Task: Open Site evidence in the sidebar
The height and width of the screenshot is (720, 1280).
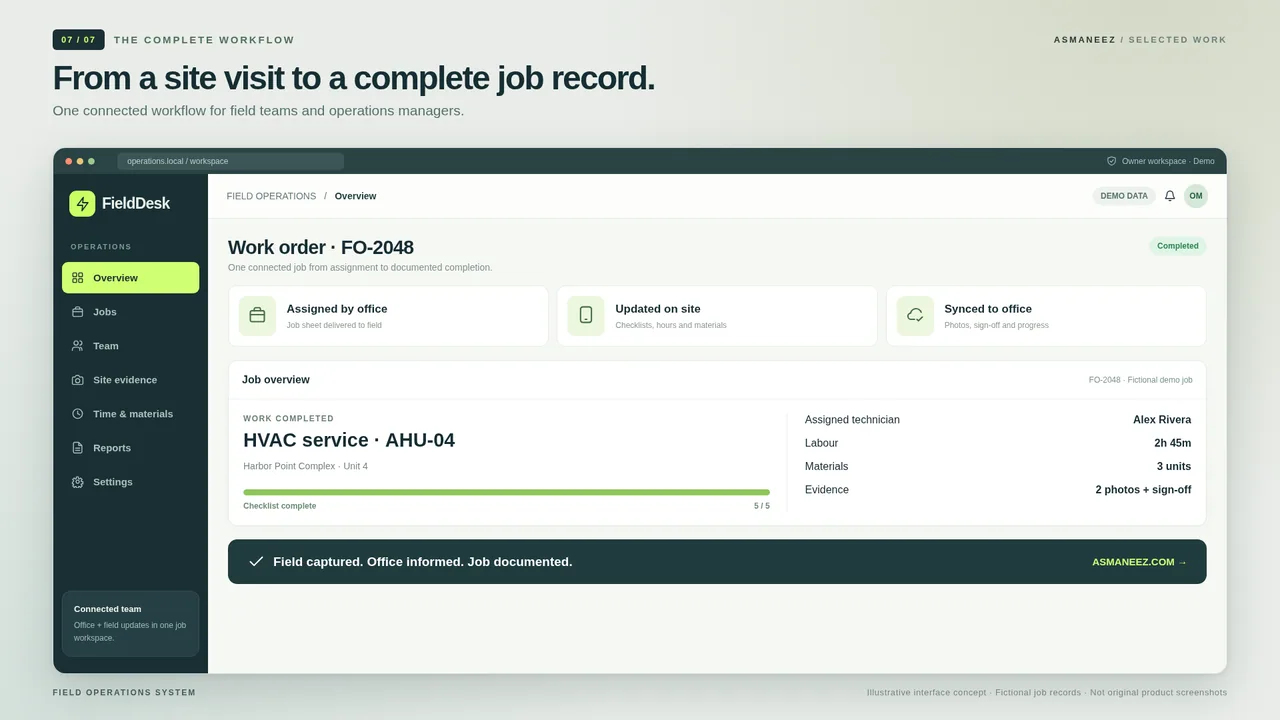Action: tap(130, 380)
